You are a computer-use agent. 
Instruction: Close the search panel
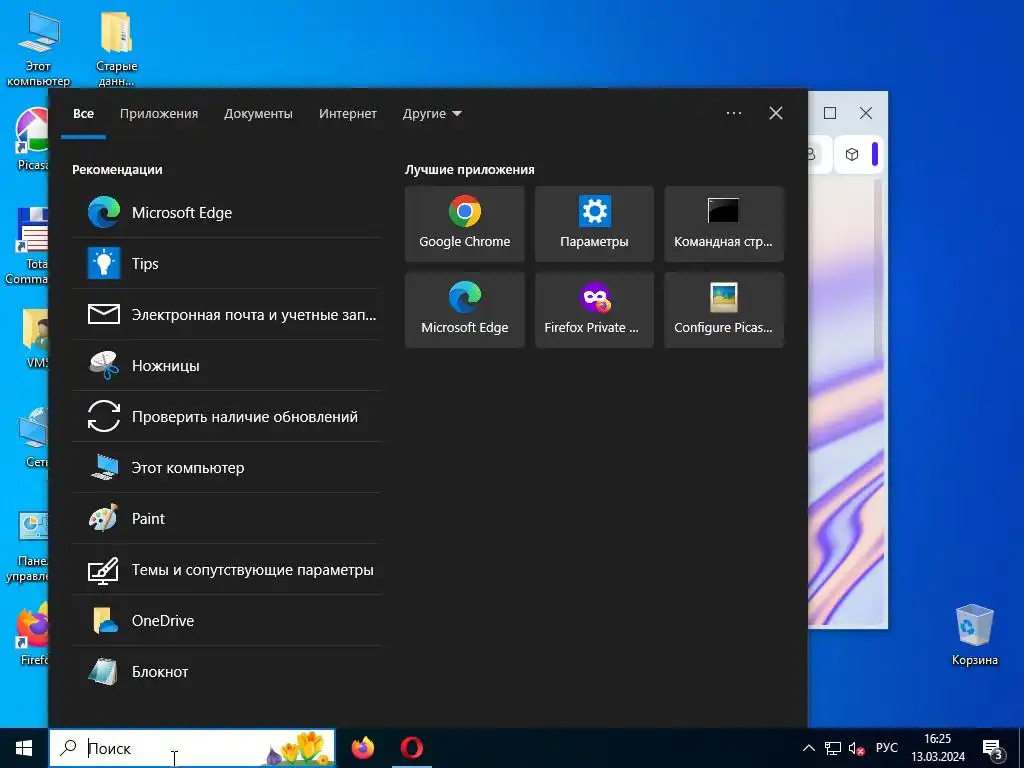pyautogui.click(x=776, y=113)
